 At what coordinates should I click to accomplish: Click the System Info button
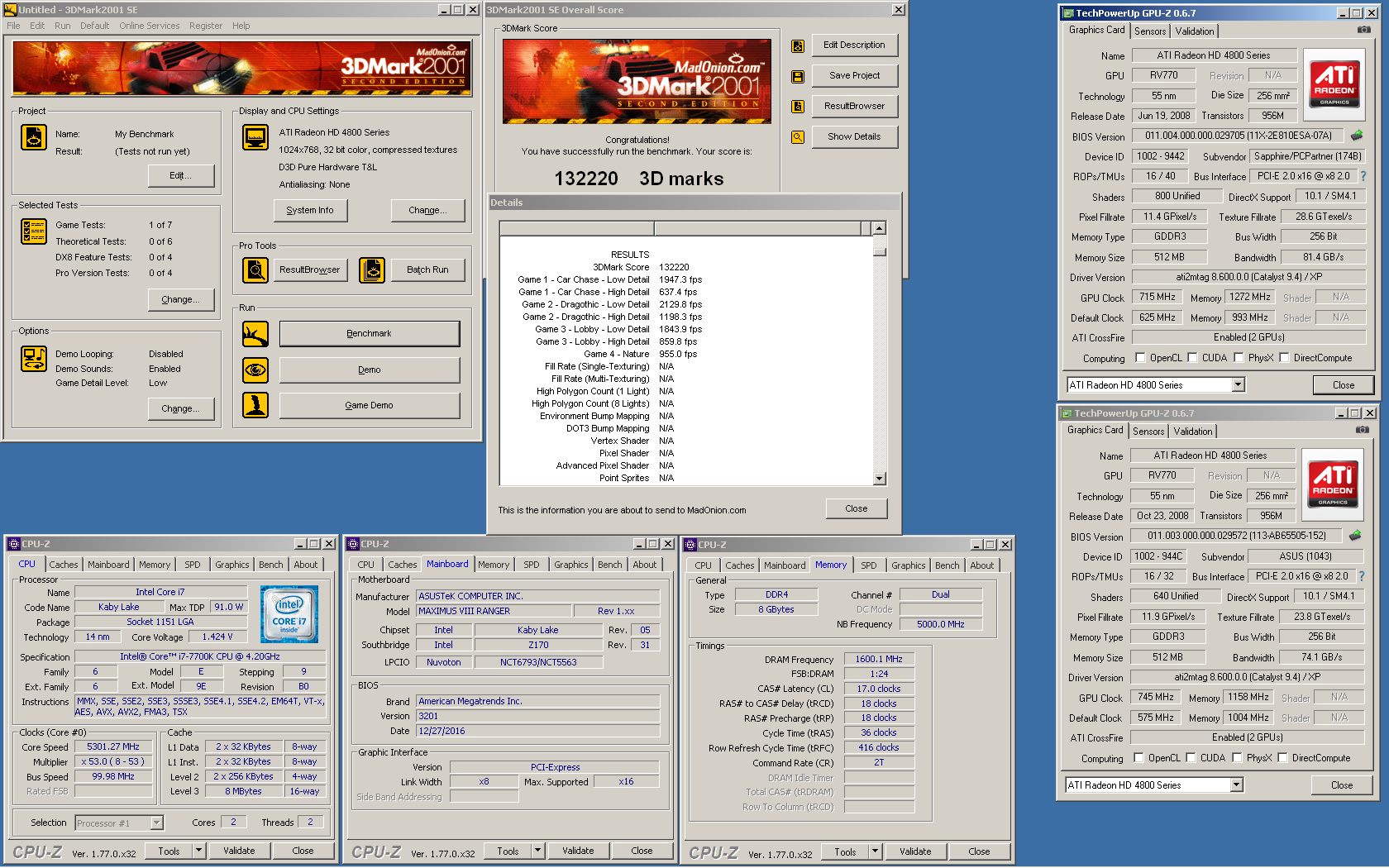[x=310, y=211]
